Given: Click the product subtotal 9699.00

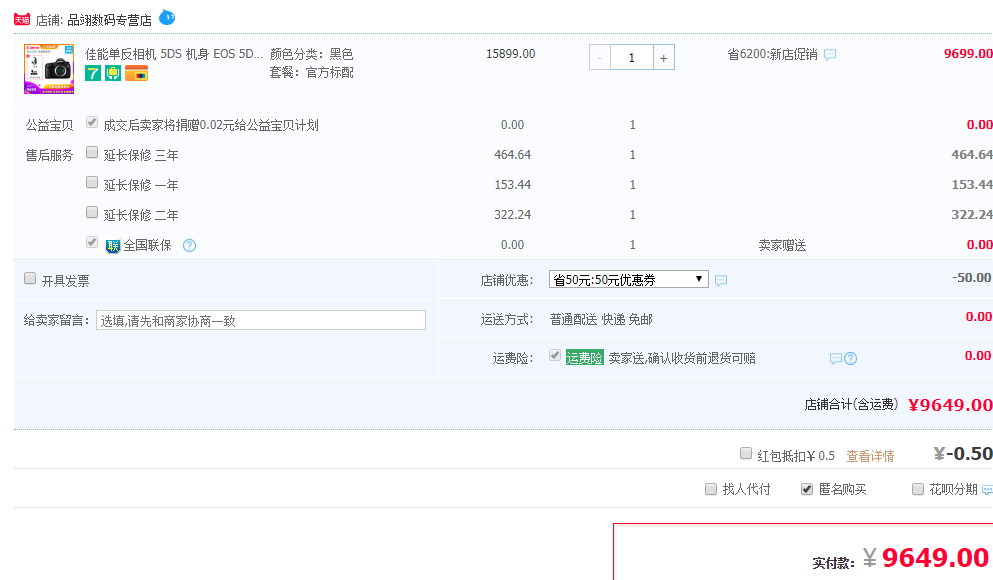Looking at the screenshot, I should coord(968,54).
